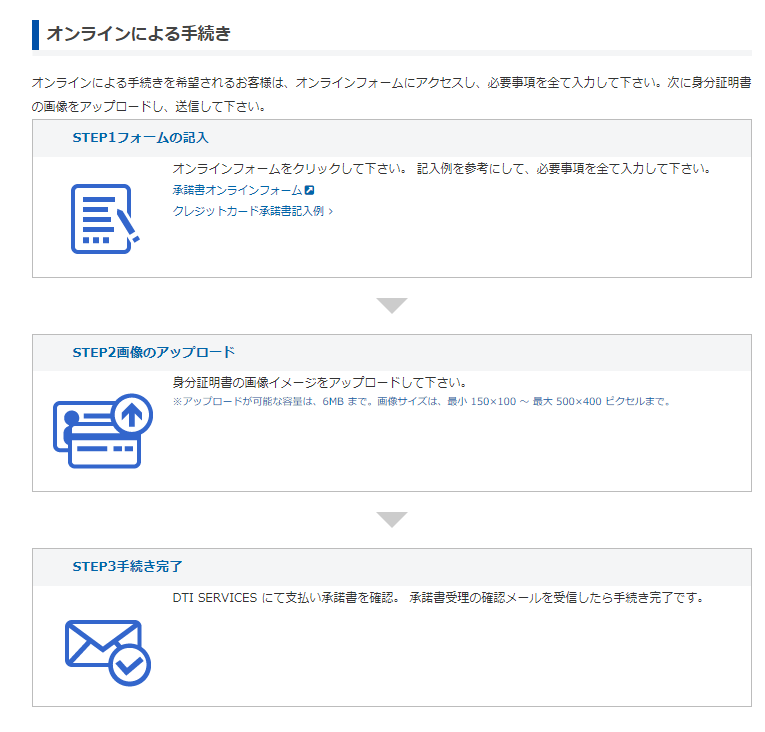
Task: Click the オンラインによる手続き page heading
Action: [138, 34]
